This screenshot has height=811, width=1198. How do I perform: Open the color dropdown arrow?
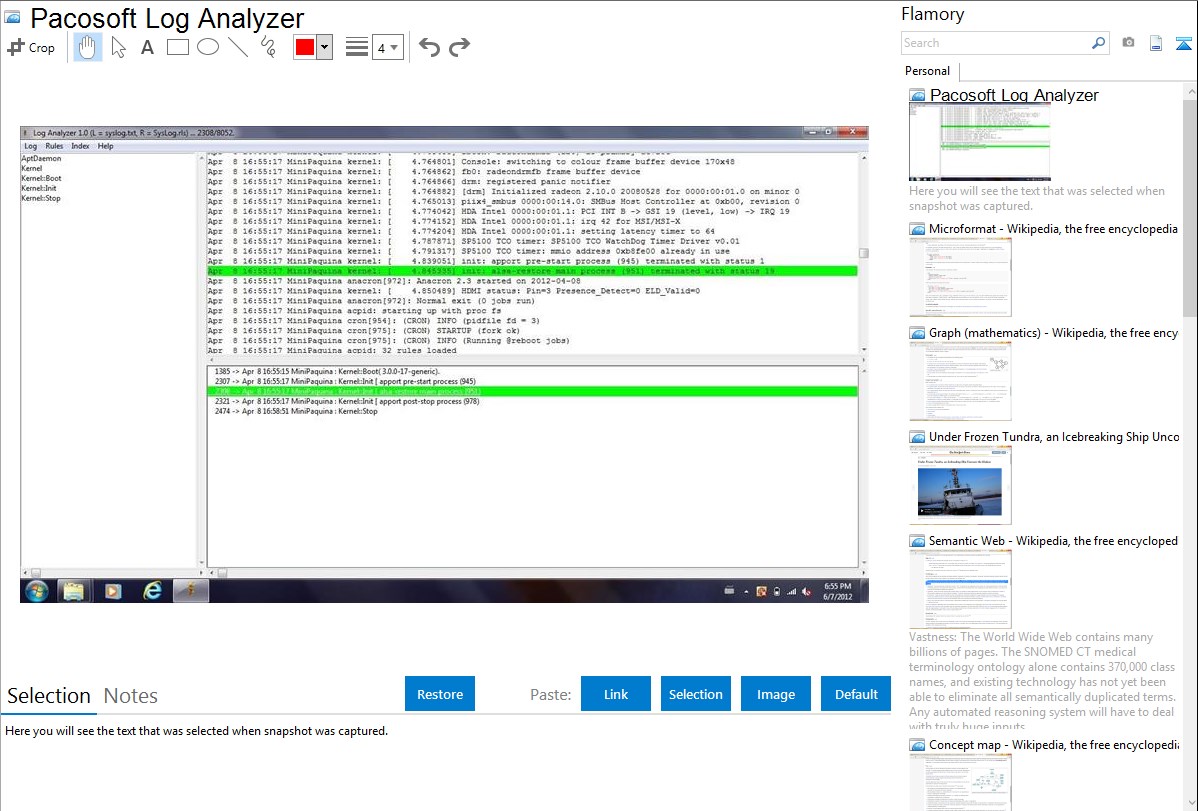tap(324, 47)
